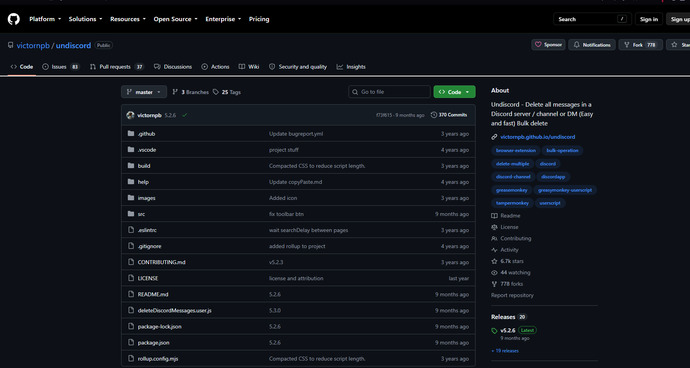Click the folder icon beside help
The image size is (690, 368).
pyautogui.click(x=131, y=182)
